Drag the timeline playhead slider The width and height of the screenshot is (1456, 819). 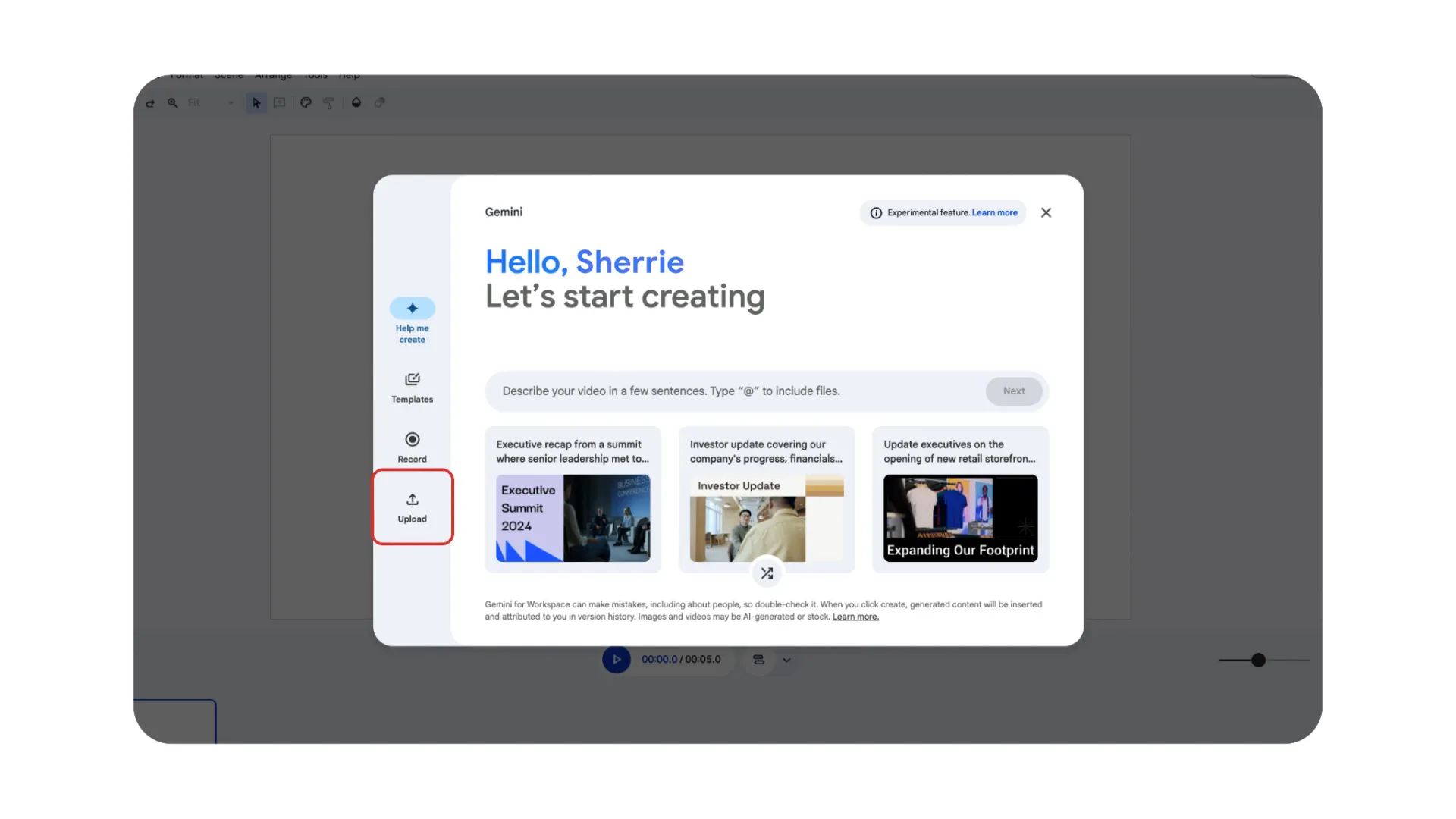[x=1258, y=660]
